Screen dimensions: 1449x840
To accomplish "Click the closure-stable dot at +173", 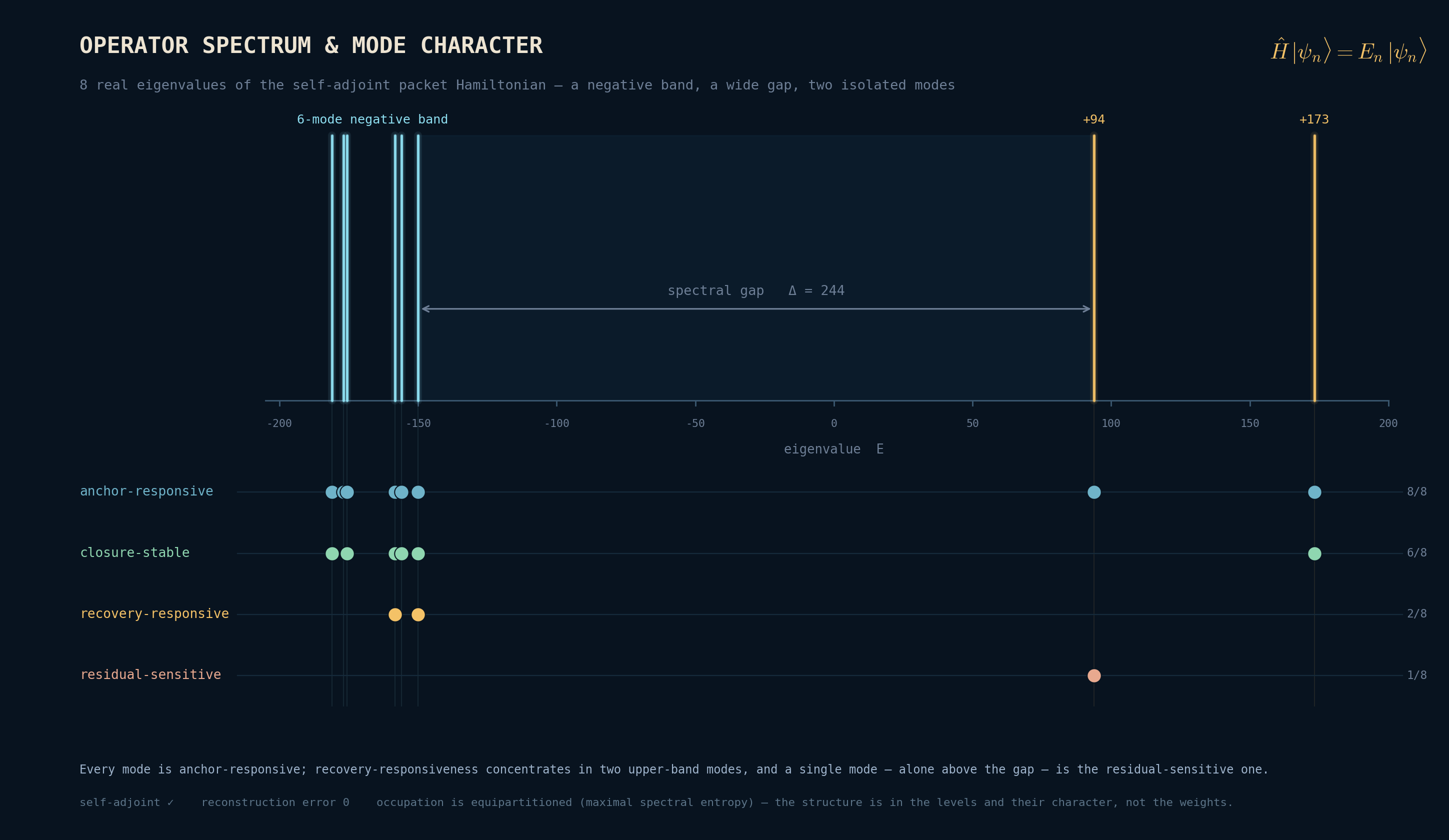I will [1314, 553].
